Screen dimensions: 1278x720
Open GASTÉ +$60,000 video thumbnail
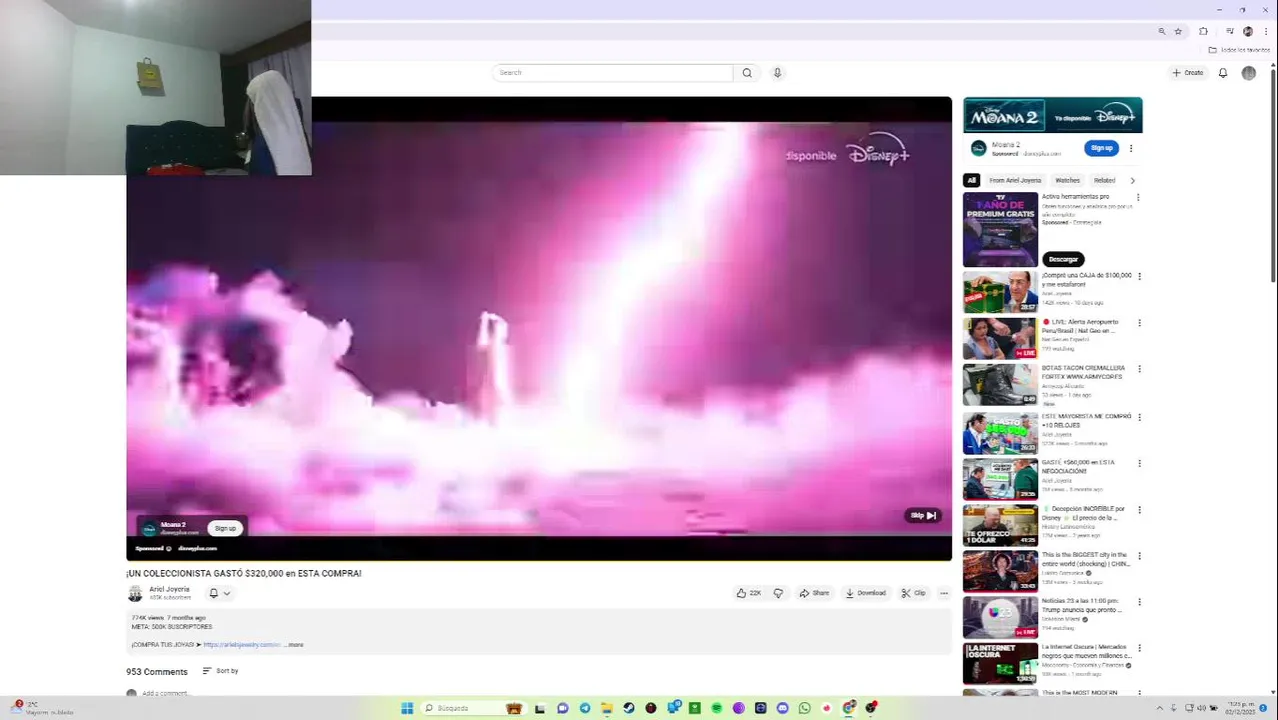[x=1000, y=479]
